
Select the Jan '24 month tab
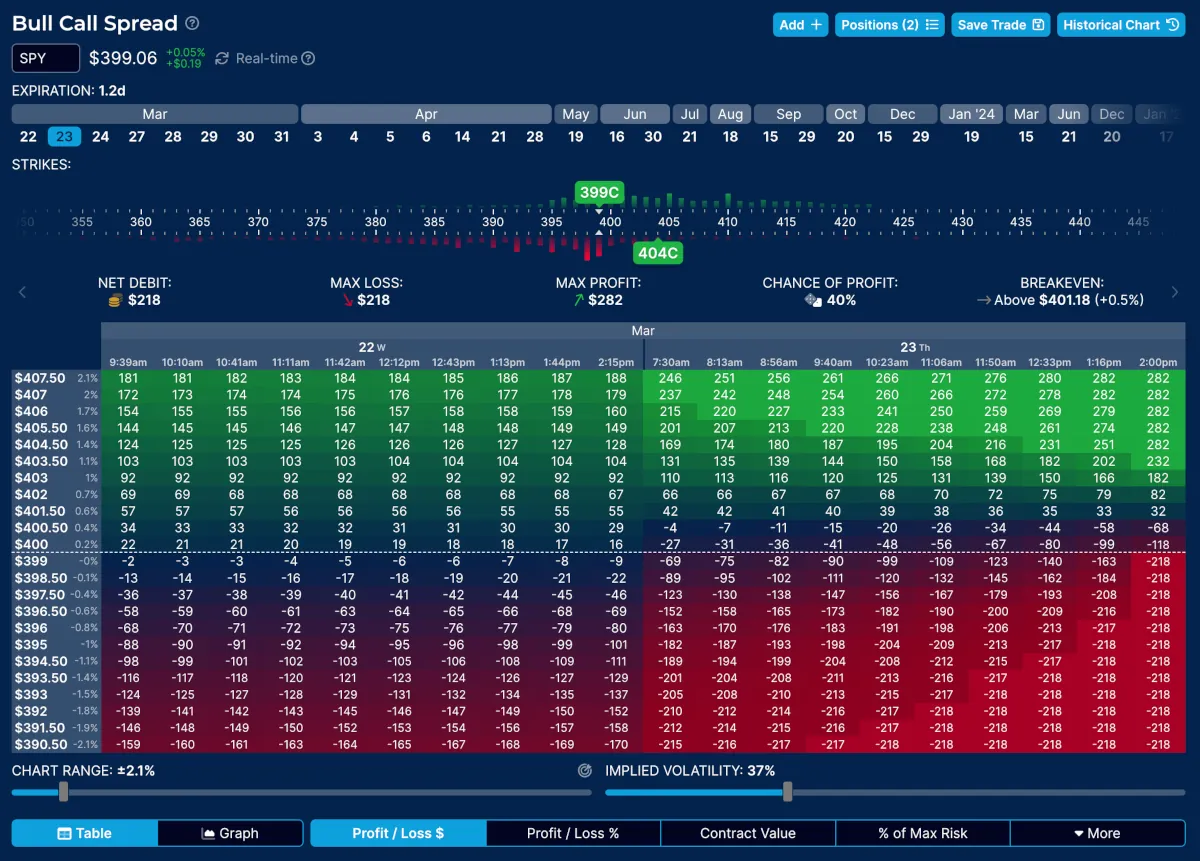[970, 113]
